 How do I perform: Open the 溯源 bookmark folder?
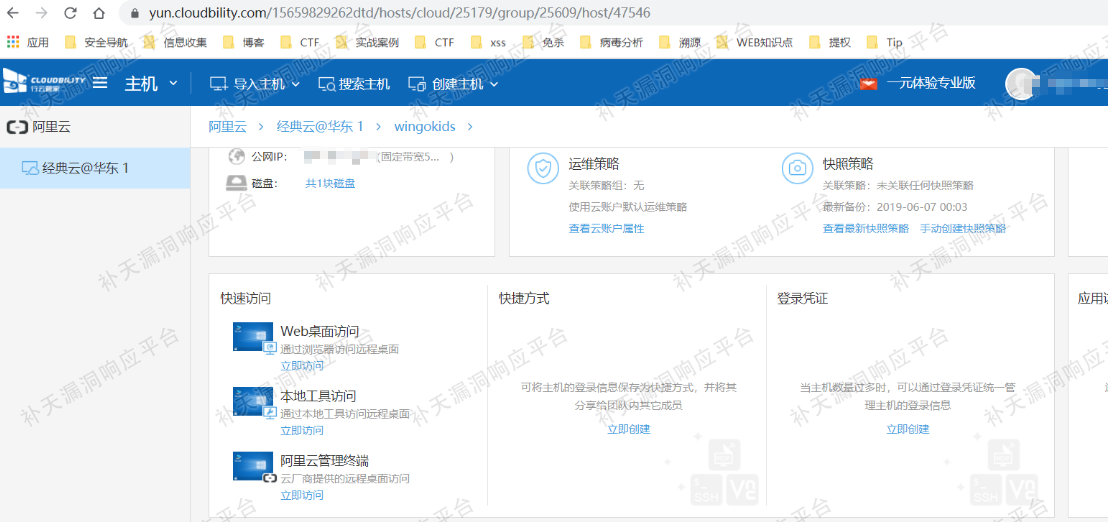click(680, 42)
